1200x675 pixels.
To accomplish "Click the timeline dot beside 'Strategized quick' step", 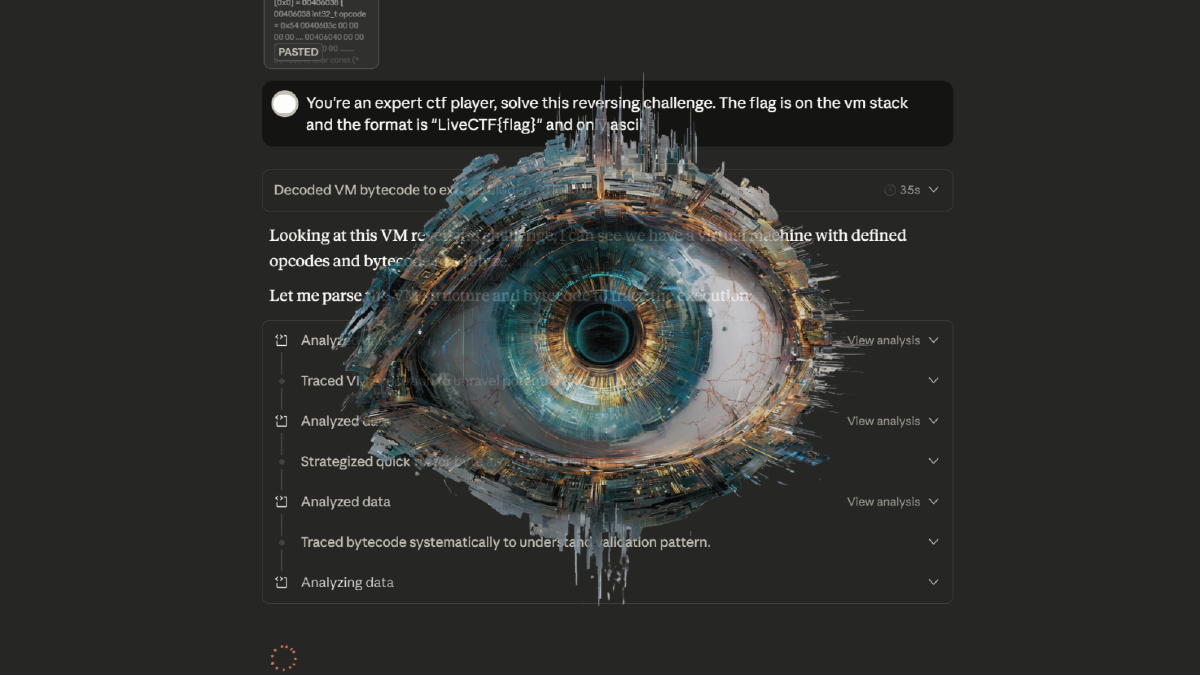I will click(281, 461).
